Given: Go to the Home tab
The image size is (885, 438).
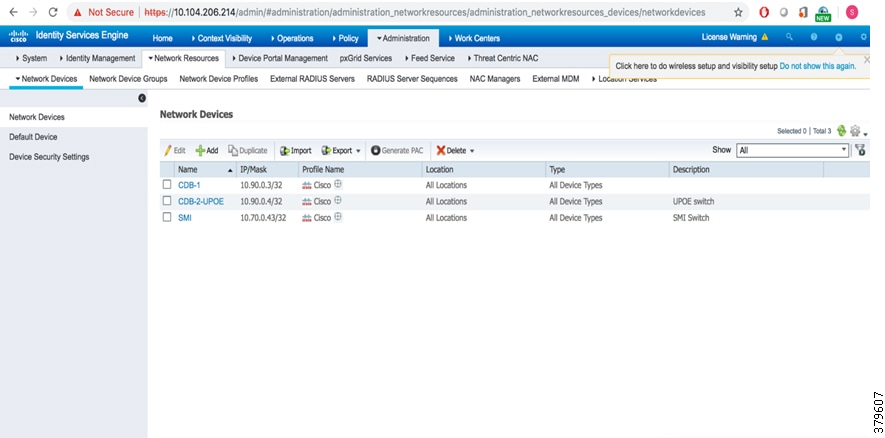Looking at the screenshot, I should [x=163, y=38].
